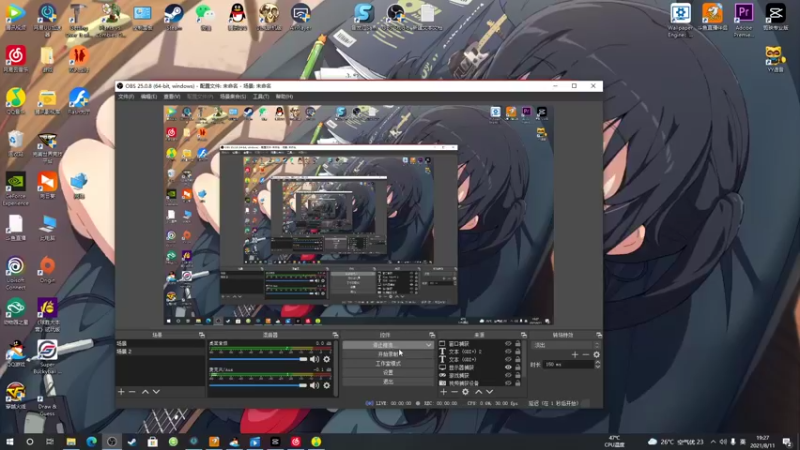This screenshot has width=800, height=450.
Task: Move scene up with the scenes up arrow
Action: pyautogui.click(x=145, y=392)
